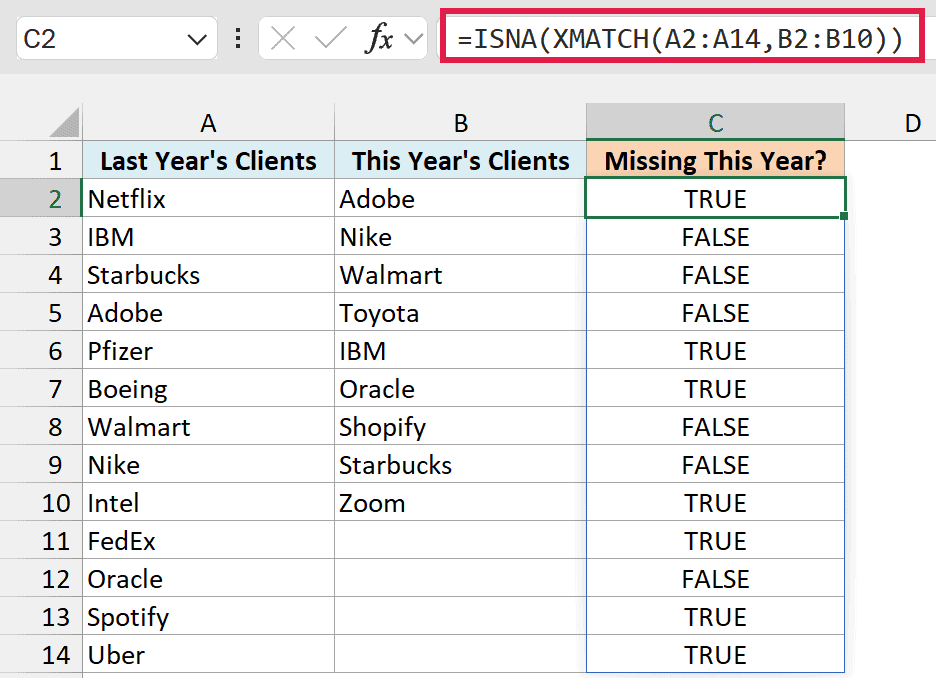Image resolution: width=936 pixels, height=678 pixels.
Task: Select the Adobe cell in column A
Action: pos(208,312)
